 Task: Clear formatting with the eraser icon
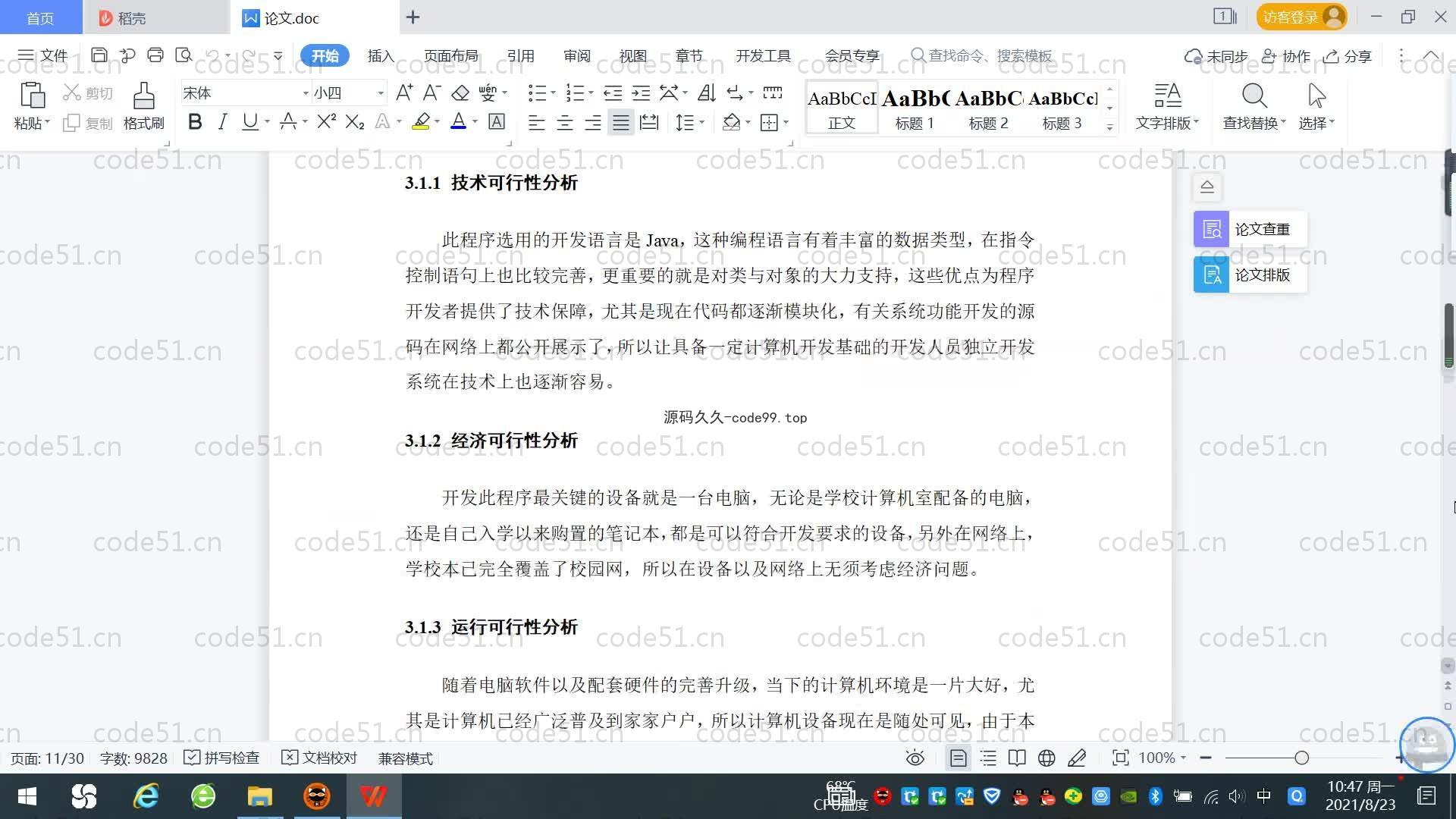pos(460,93)
